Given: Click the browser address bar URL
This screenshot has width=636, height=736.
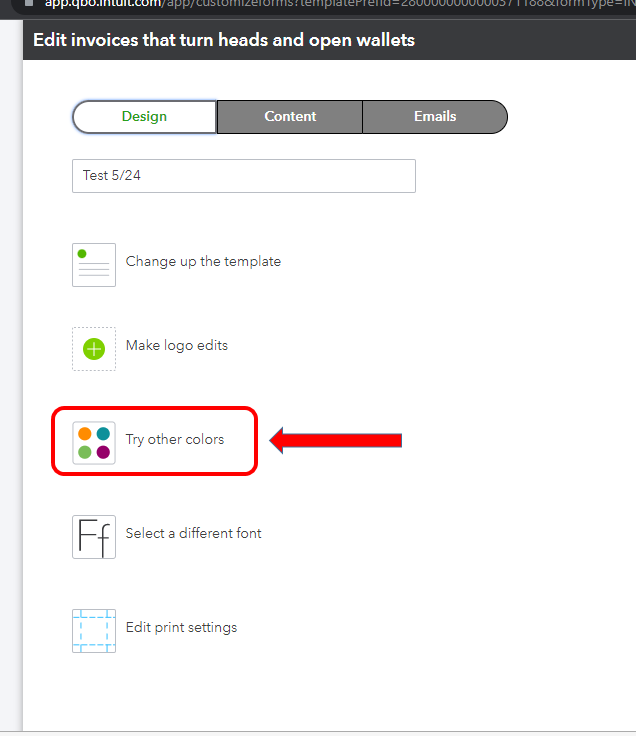Looking at the screenshot, I should click(340, 4).
